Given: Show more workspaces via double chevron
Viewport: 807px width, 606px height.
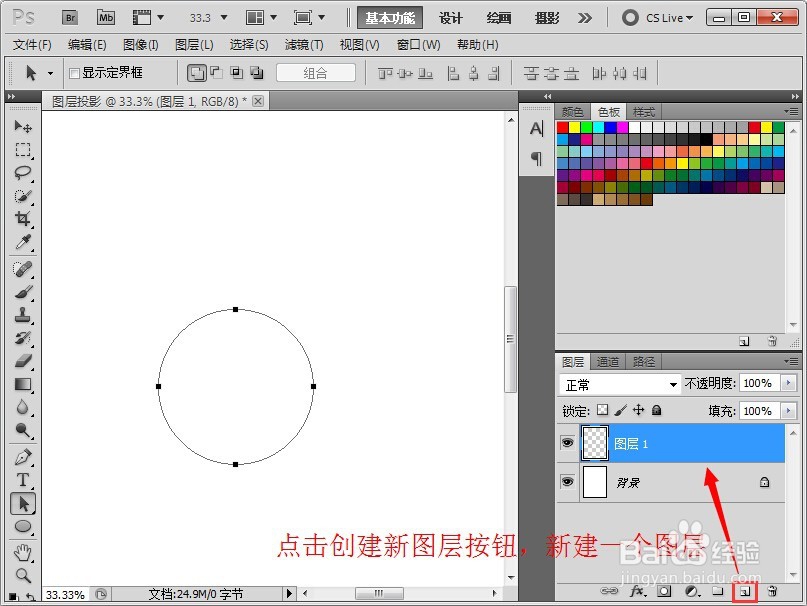Looking at the screenshot, I should pos(584,18).
